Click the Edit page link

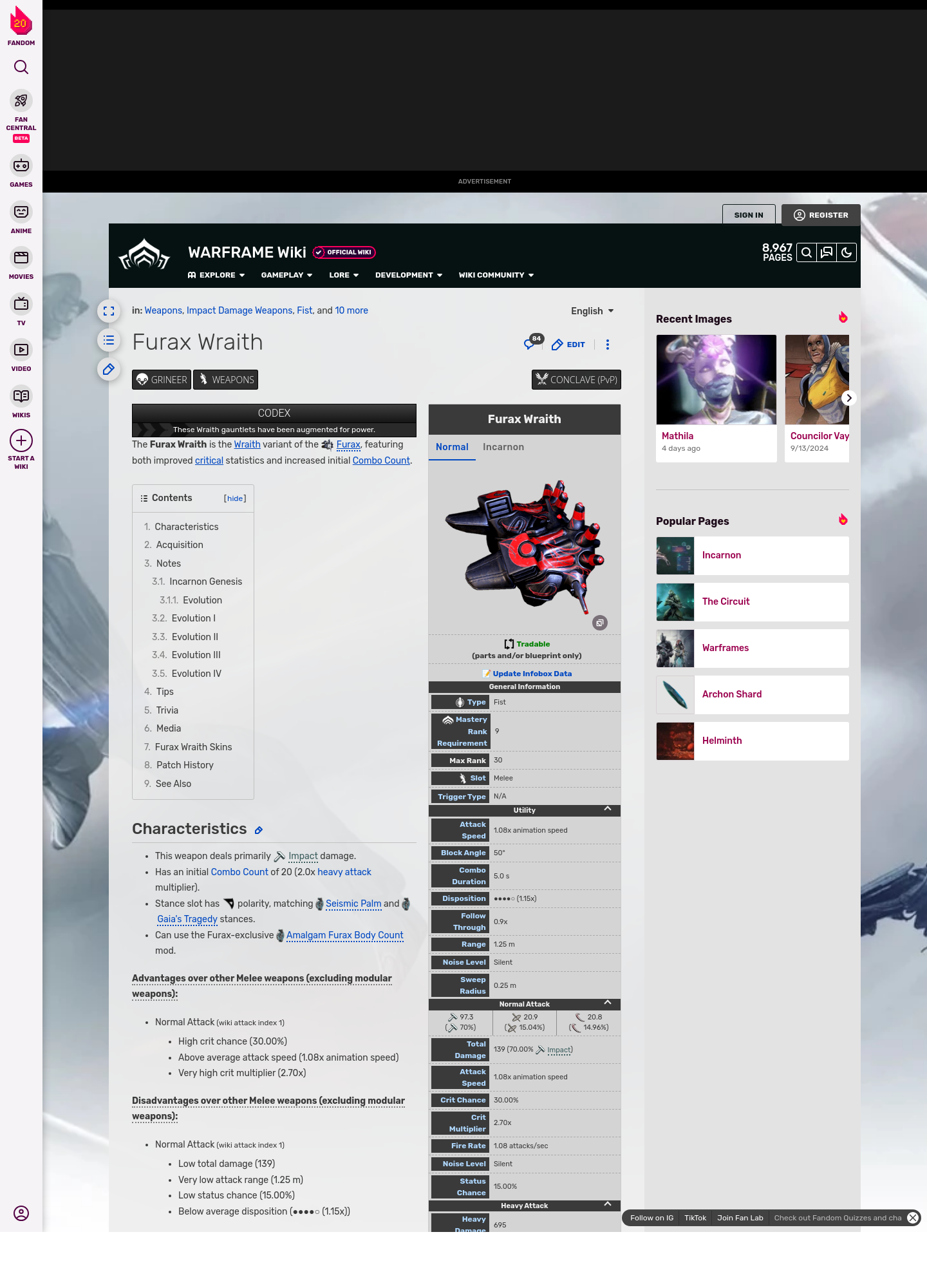pyautogui.click(x=568, y=345)
